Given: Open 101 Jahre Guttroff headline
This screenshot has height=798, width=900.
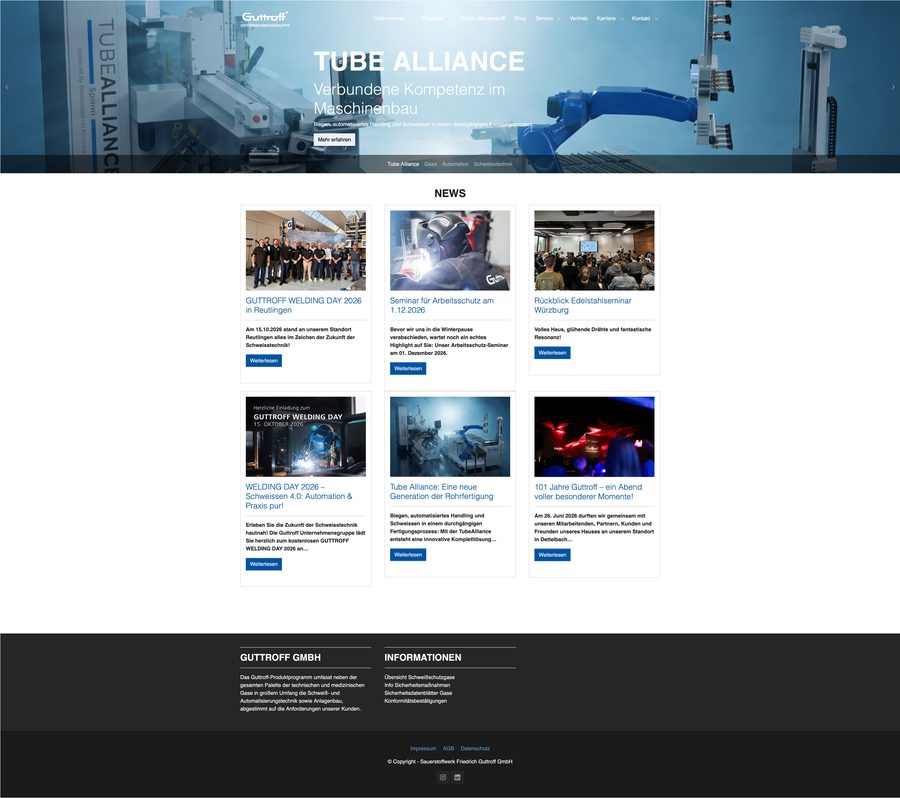Looking at the screenshot, I should coord(588,491).
